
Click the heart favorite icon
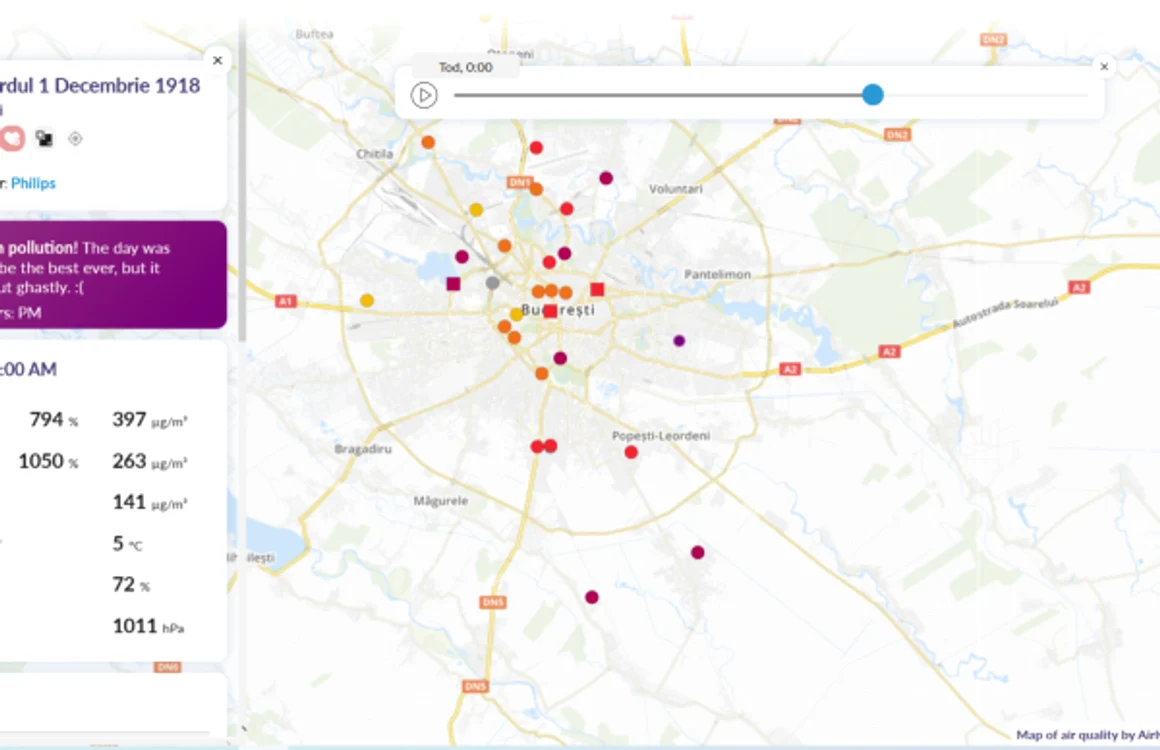11,138
